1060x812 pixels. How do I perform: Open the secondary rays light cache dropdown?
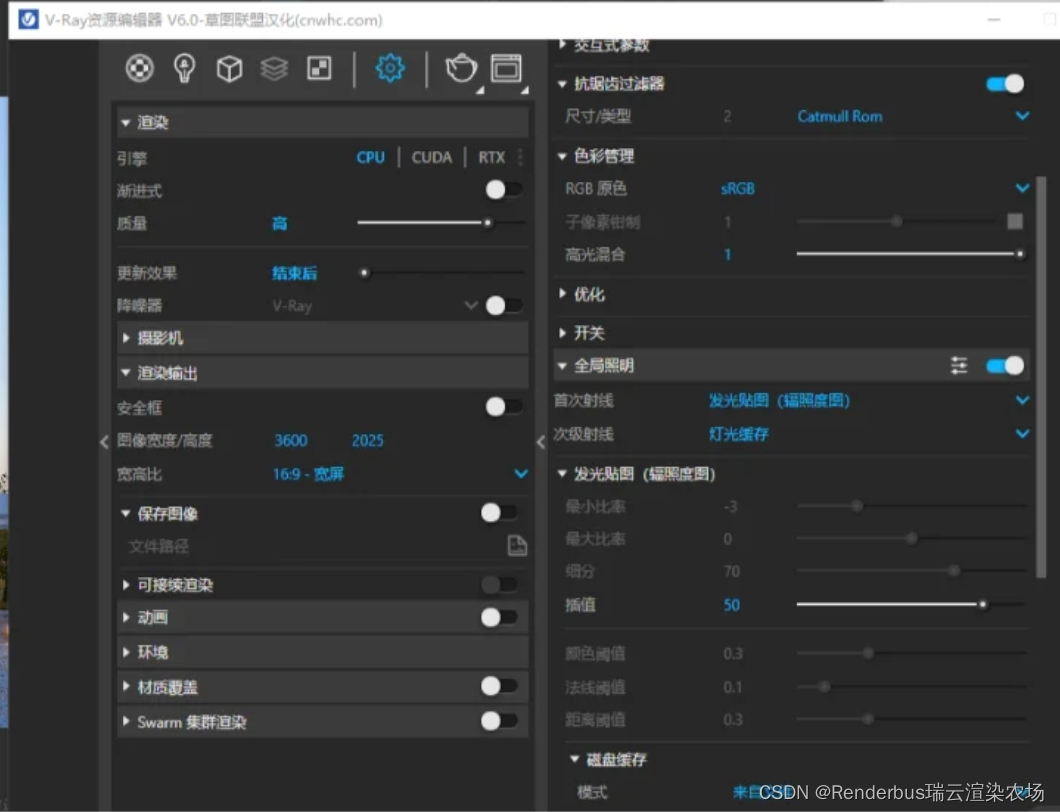click(x=869, y=434)
